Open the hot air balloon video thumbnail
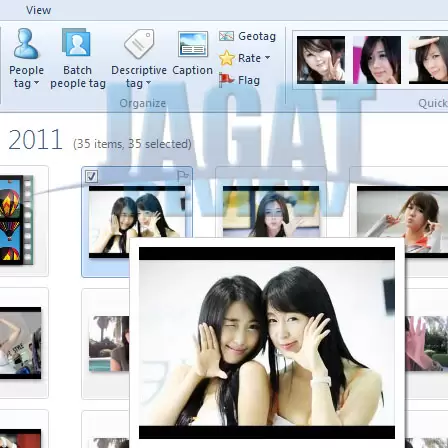This screenshot has height=448, width=448. click(x=16, y=220)
